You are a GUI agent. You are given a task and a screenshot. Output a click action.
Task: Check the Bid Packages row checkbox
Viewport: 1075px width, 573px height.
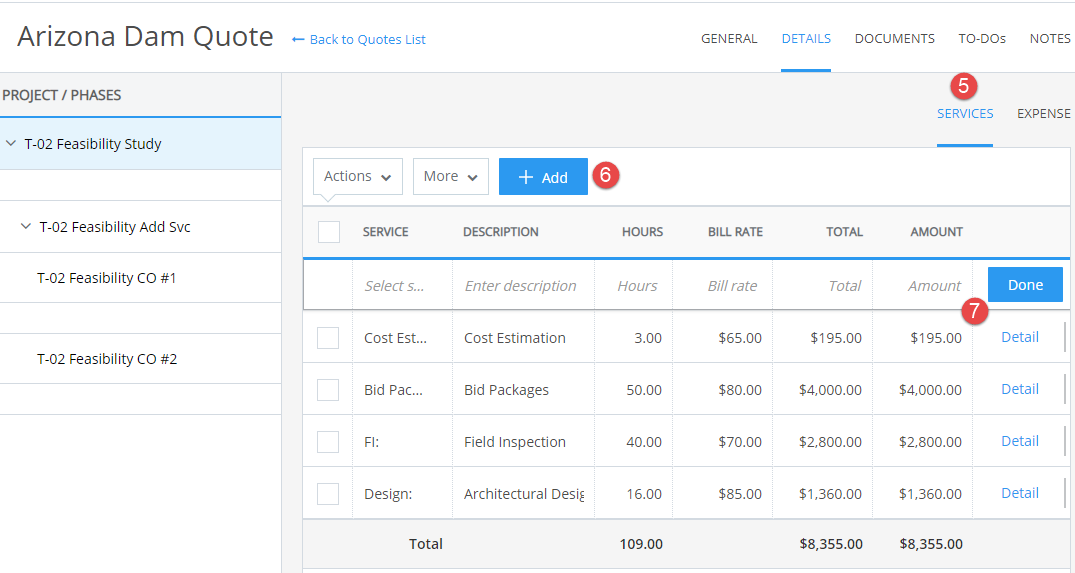coord(328,390)
